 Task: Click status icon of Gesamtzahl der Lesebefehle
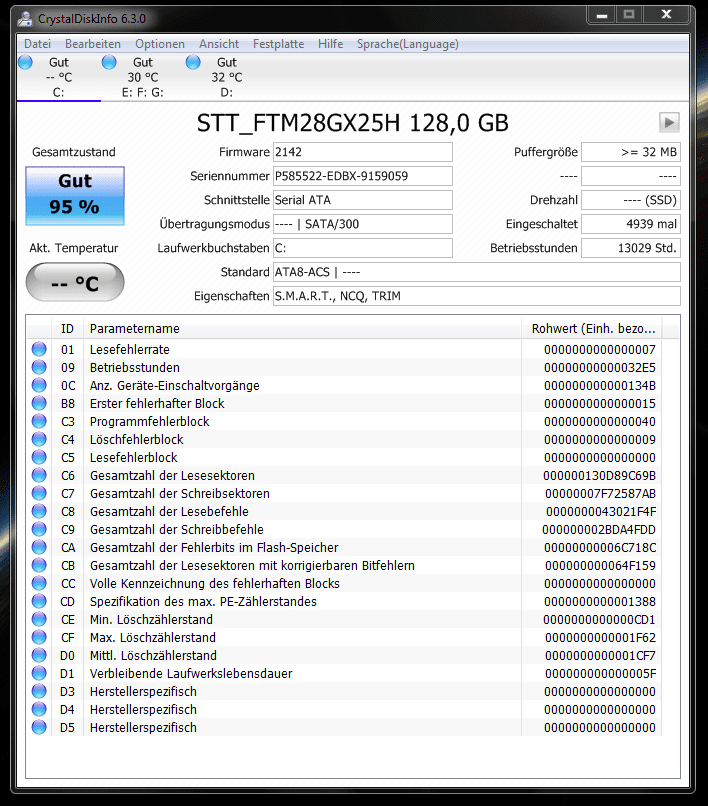point(39,511)
